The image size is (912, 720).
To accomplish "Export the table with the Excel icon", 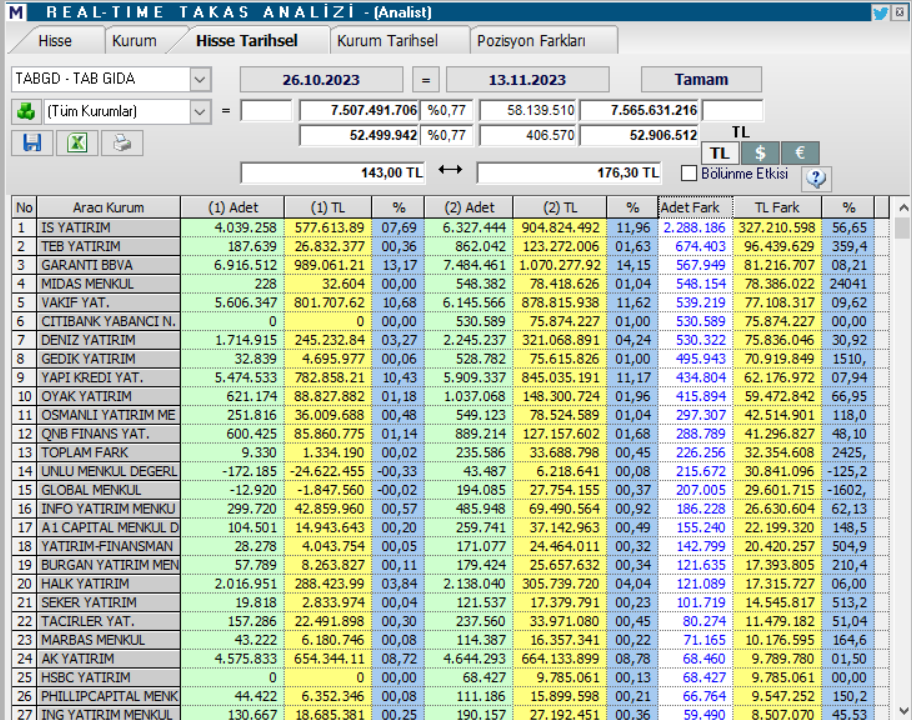I will (77, 143).
